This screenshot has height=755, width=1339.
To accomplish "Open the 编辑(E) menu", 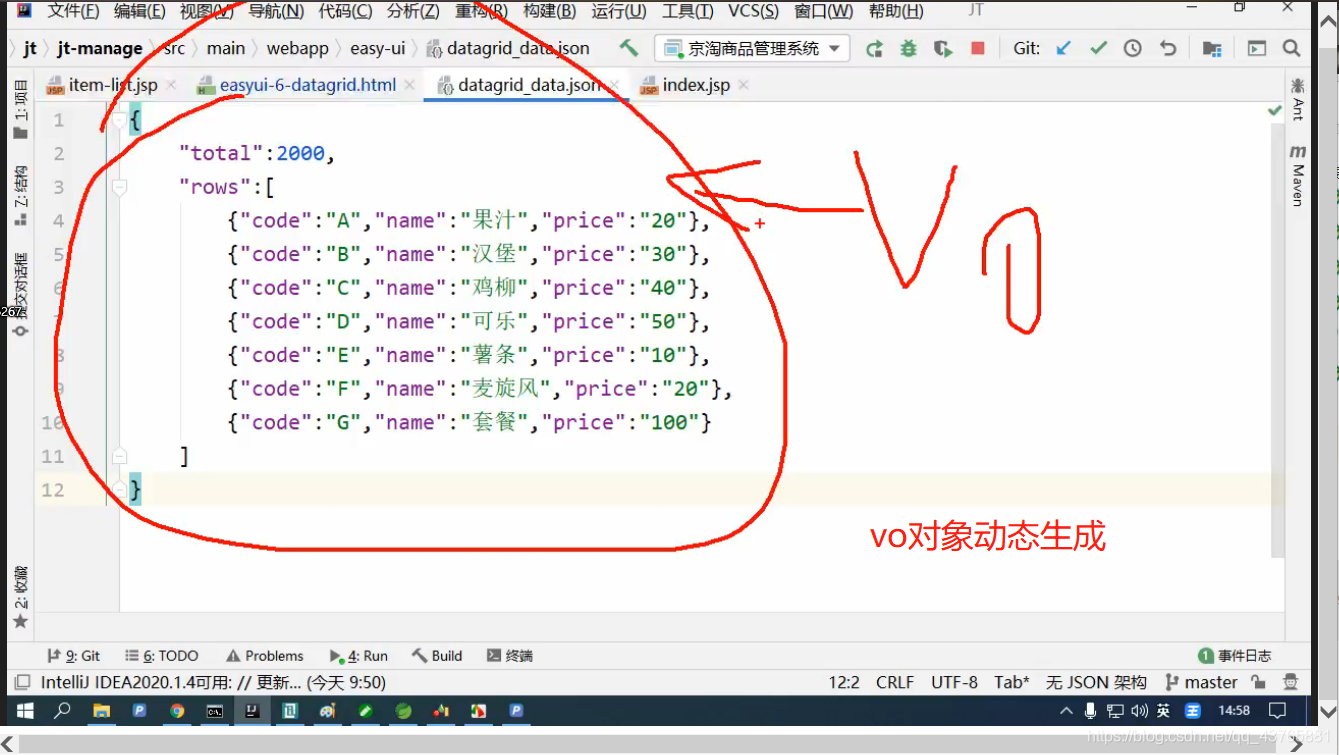I will pos(139,11).
